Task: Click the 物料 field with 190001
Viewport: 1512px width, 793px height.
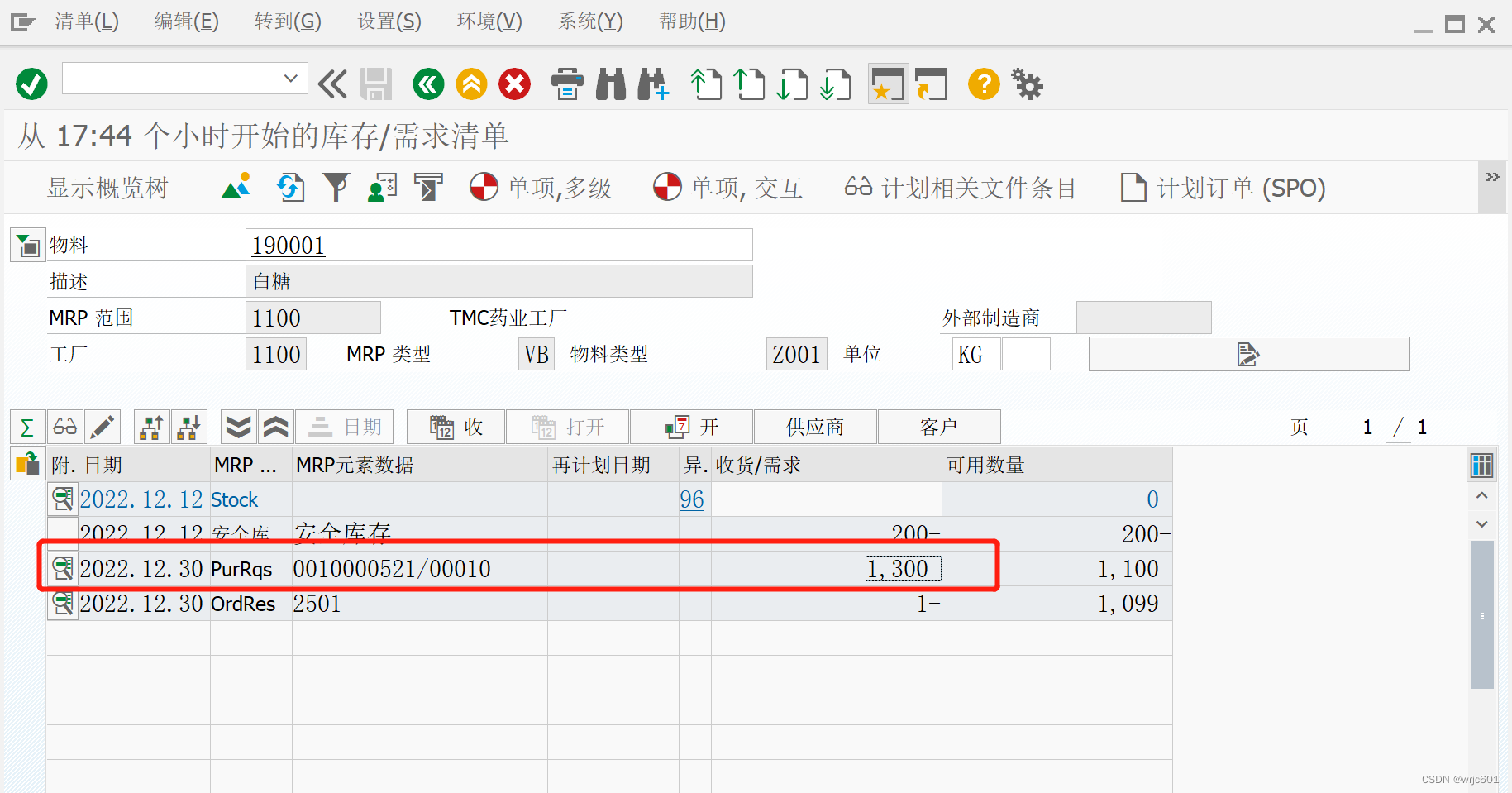Action: point(499,246)
